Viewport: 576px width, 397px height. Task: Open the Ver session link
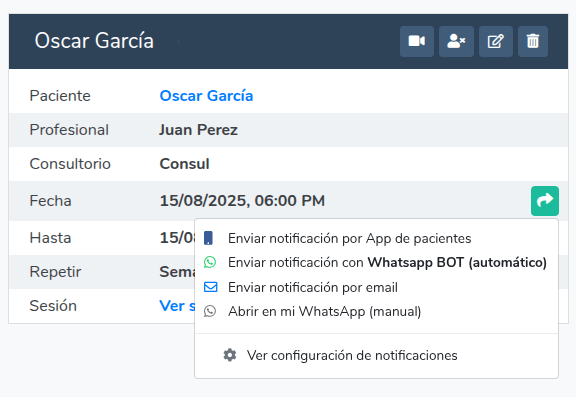pyautogui.click(x=177, y=306)
